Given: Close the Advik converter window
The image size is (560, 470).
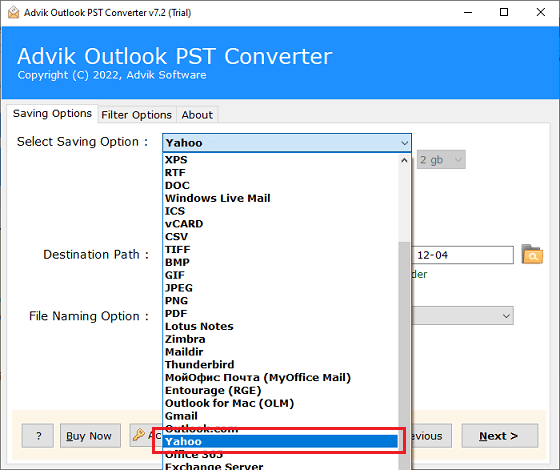Looking at the screenshot, I should tap(541, 12).
